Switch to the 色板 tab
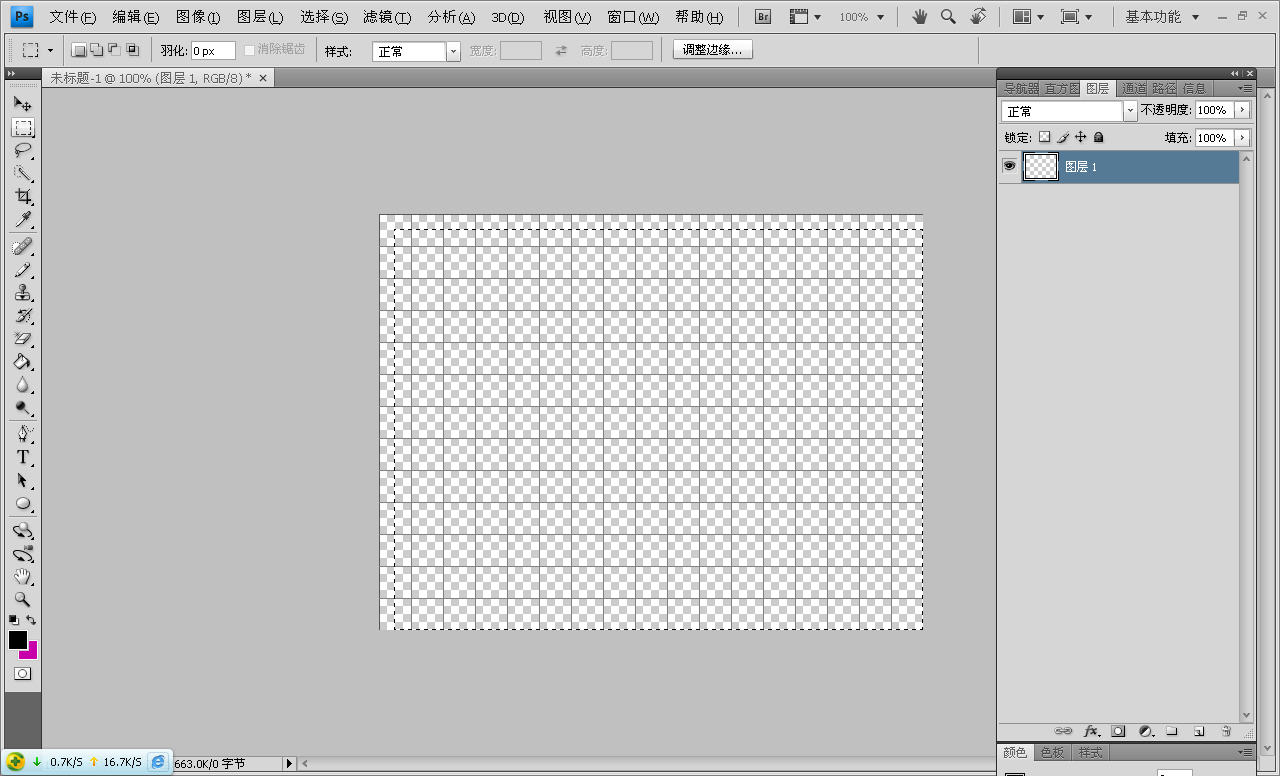 click(x=1052, y=752)
